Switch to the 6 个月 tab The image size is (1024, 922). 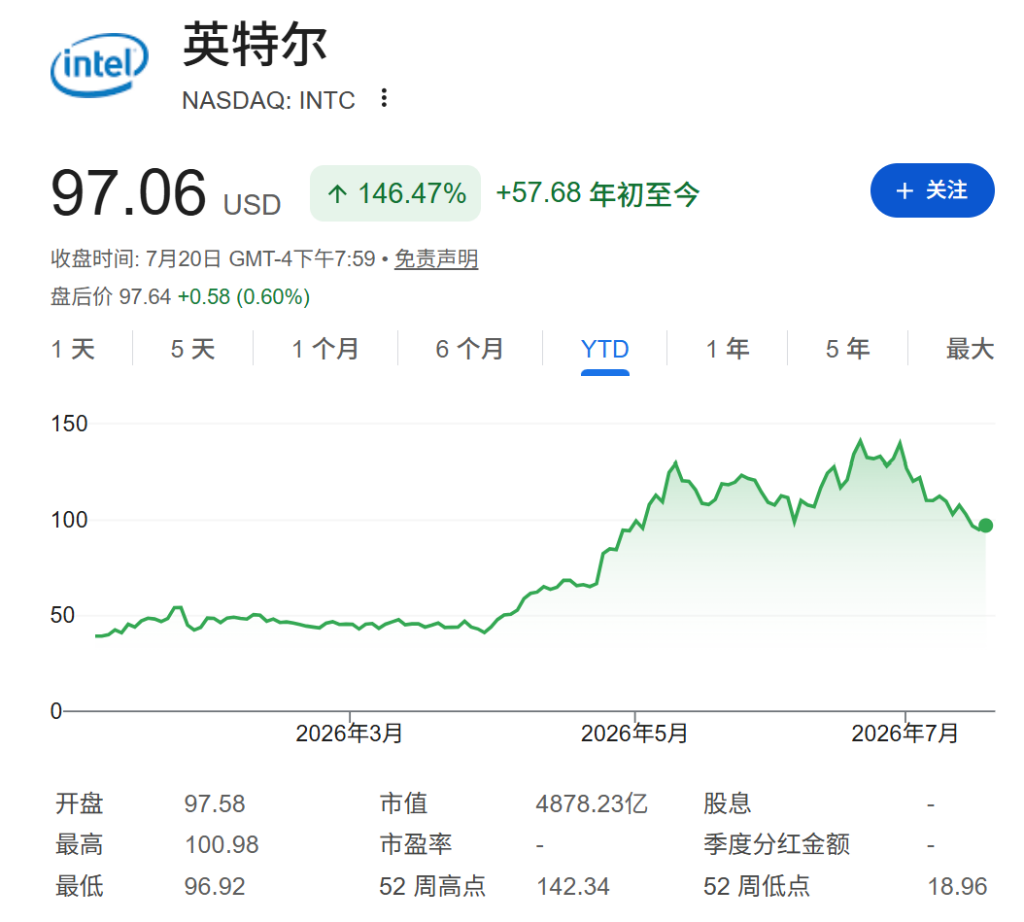(470, 349)
